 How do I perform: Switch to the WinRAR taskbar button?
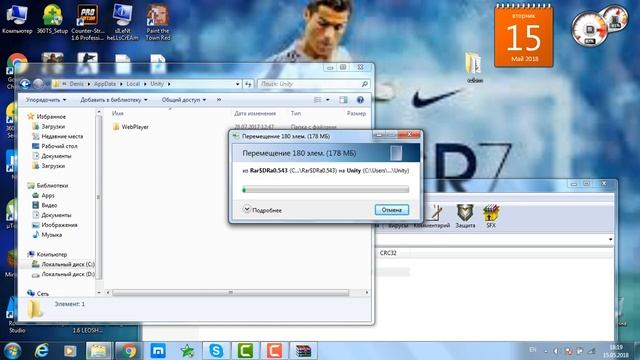[x=303, y=351]
